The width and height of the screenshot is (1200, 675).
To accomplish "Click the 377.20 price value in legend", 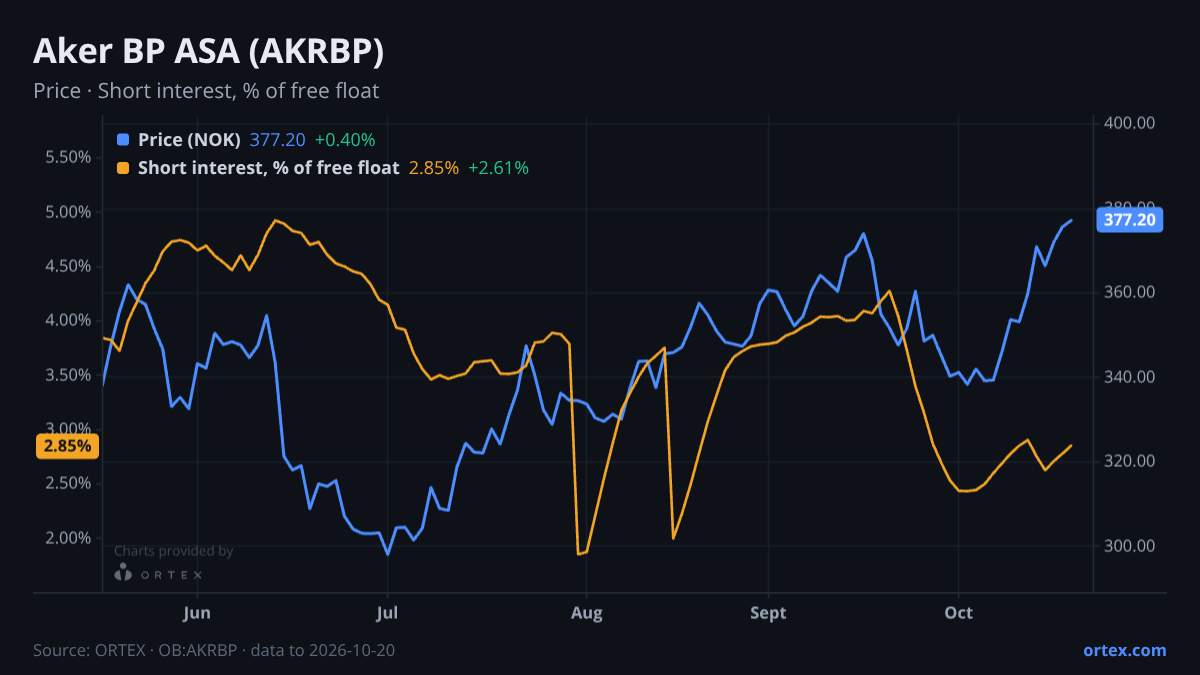I will point(277,140).
